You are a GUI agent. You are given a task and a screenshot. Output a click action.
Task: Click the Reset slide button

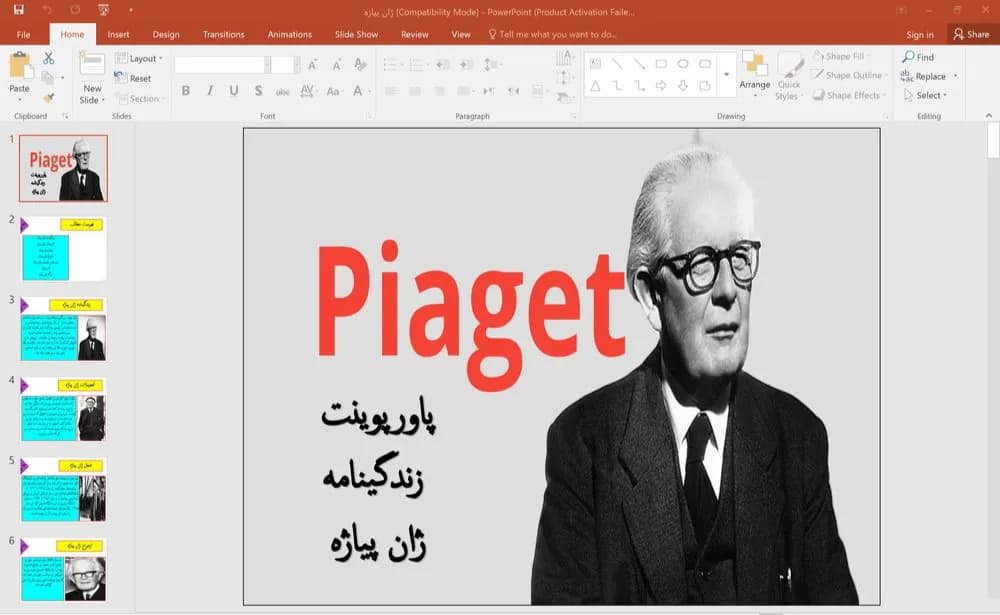coord(133,78)
